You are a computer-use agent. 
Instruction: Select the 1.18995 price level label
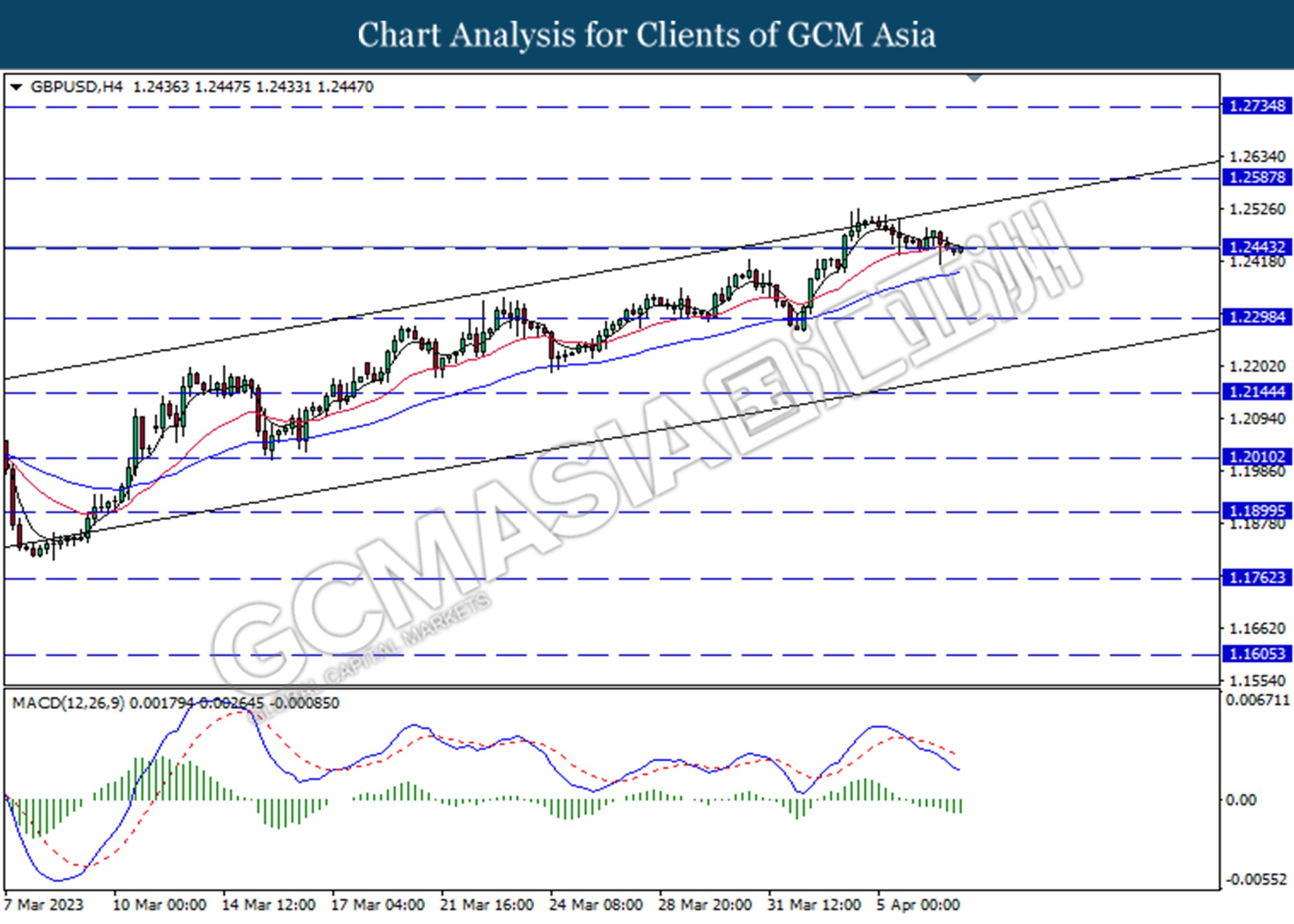tap(1256, 511)
